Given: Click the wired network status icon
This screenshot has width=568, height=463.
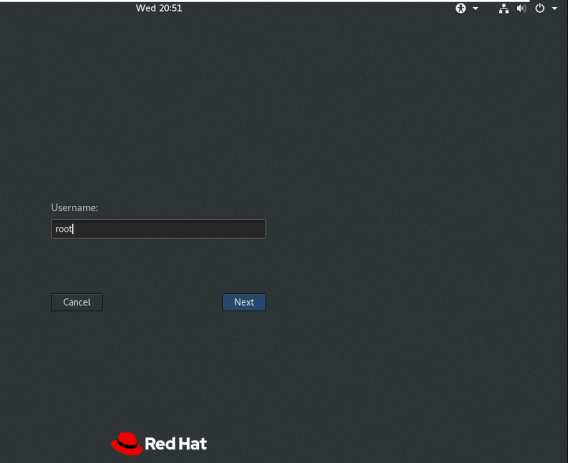Looking at the screenshot, I should point(504,8).
